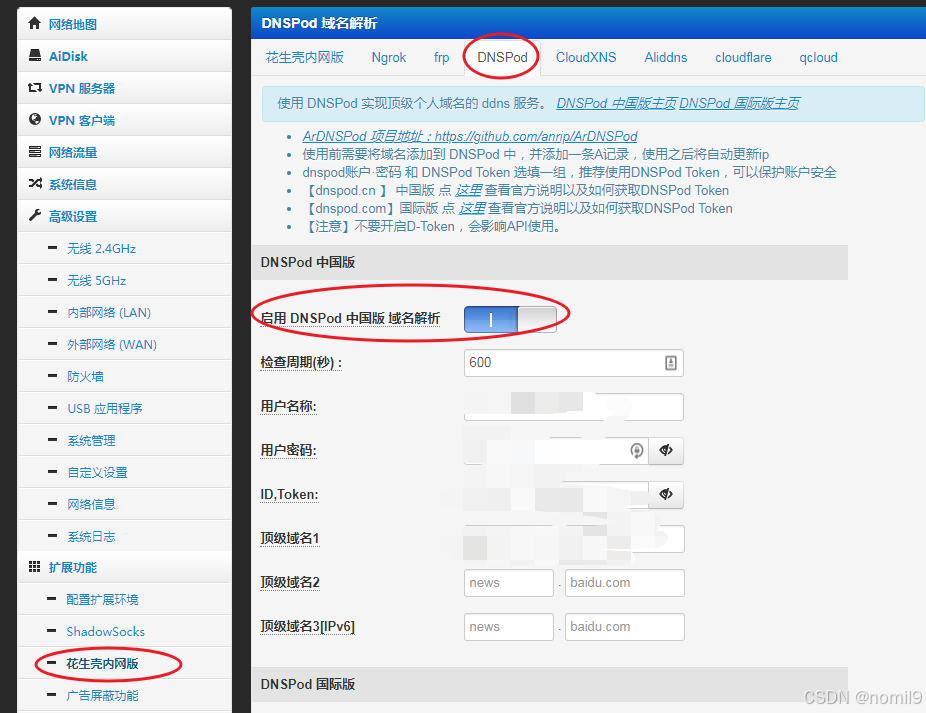The image size is (926, 713).
Task: Click the 顶级域名3[IPv6] subdomain news field
Action: [x=508, y=627]
